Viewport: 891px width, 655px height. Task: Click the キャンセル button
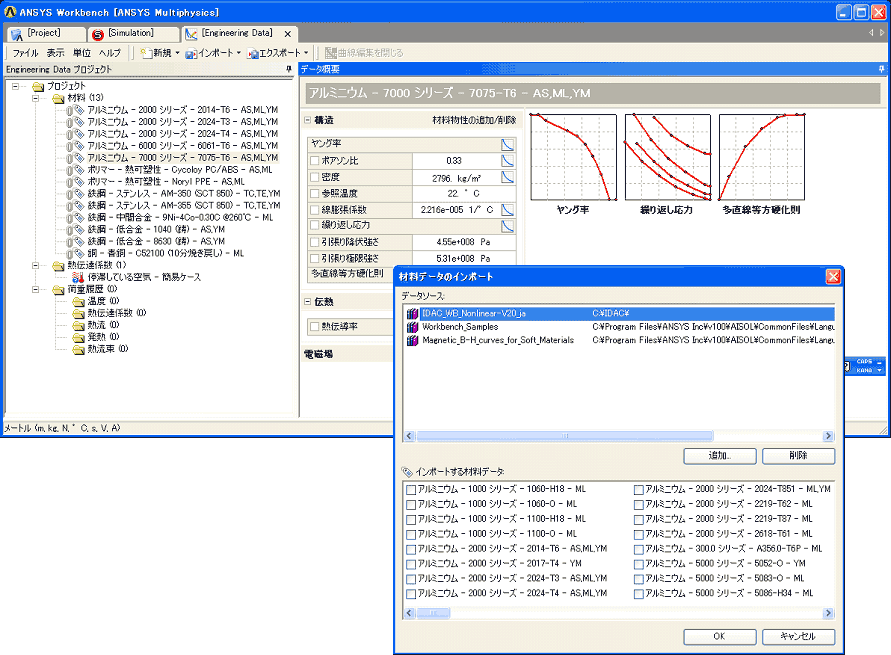[x=798, y=636]
